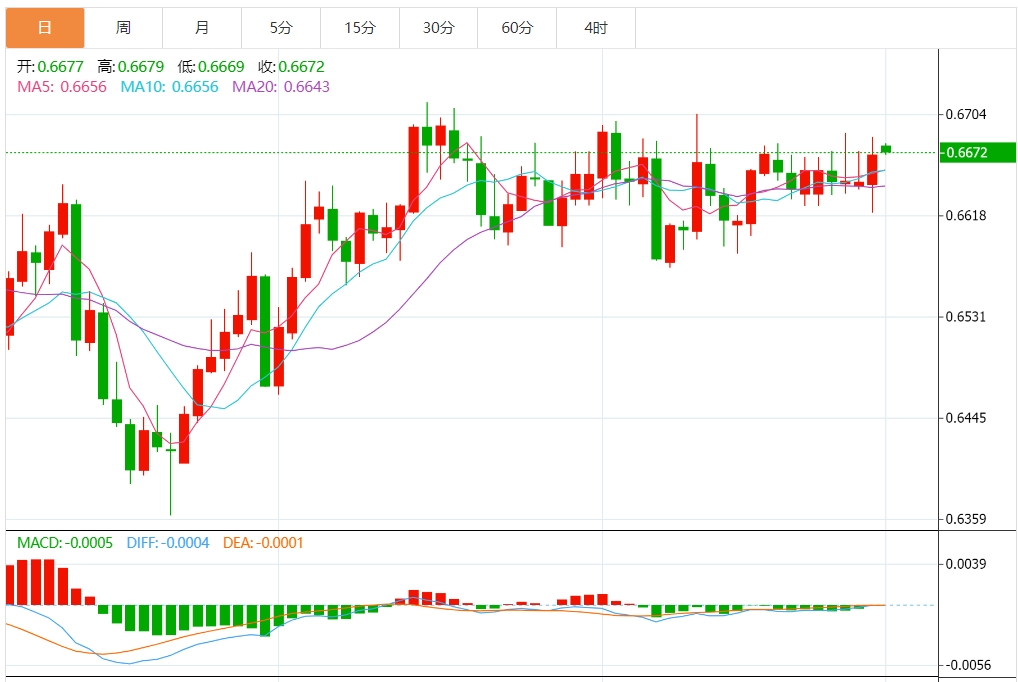The image size is (1018, 682).
Task: Click the MA5: 0.6656 indicator label
Action: click(x=62, y=87)
